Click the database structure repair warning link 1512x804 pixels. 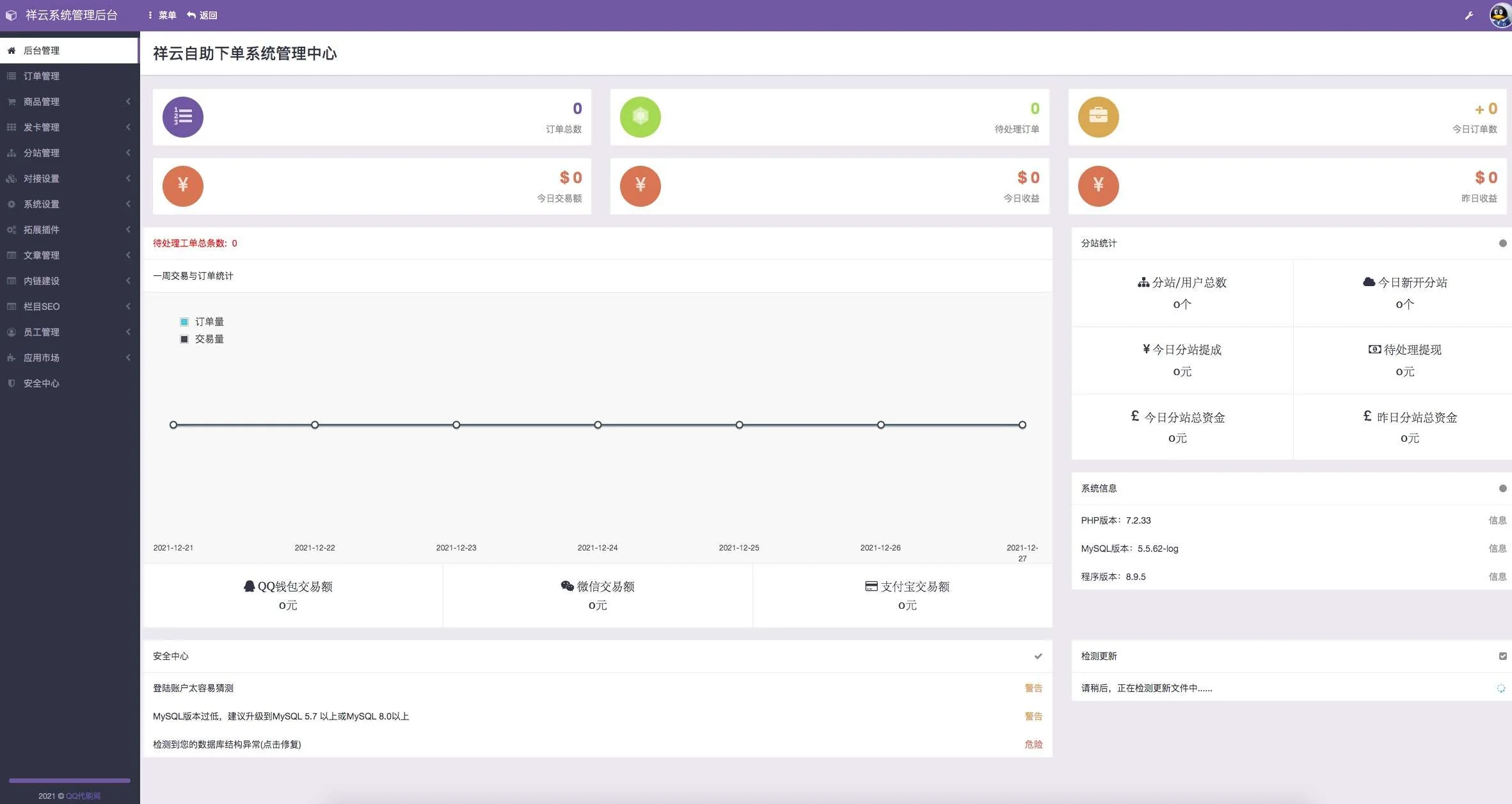tap(227, 744)
